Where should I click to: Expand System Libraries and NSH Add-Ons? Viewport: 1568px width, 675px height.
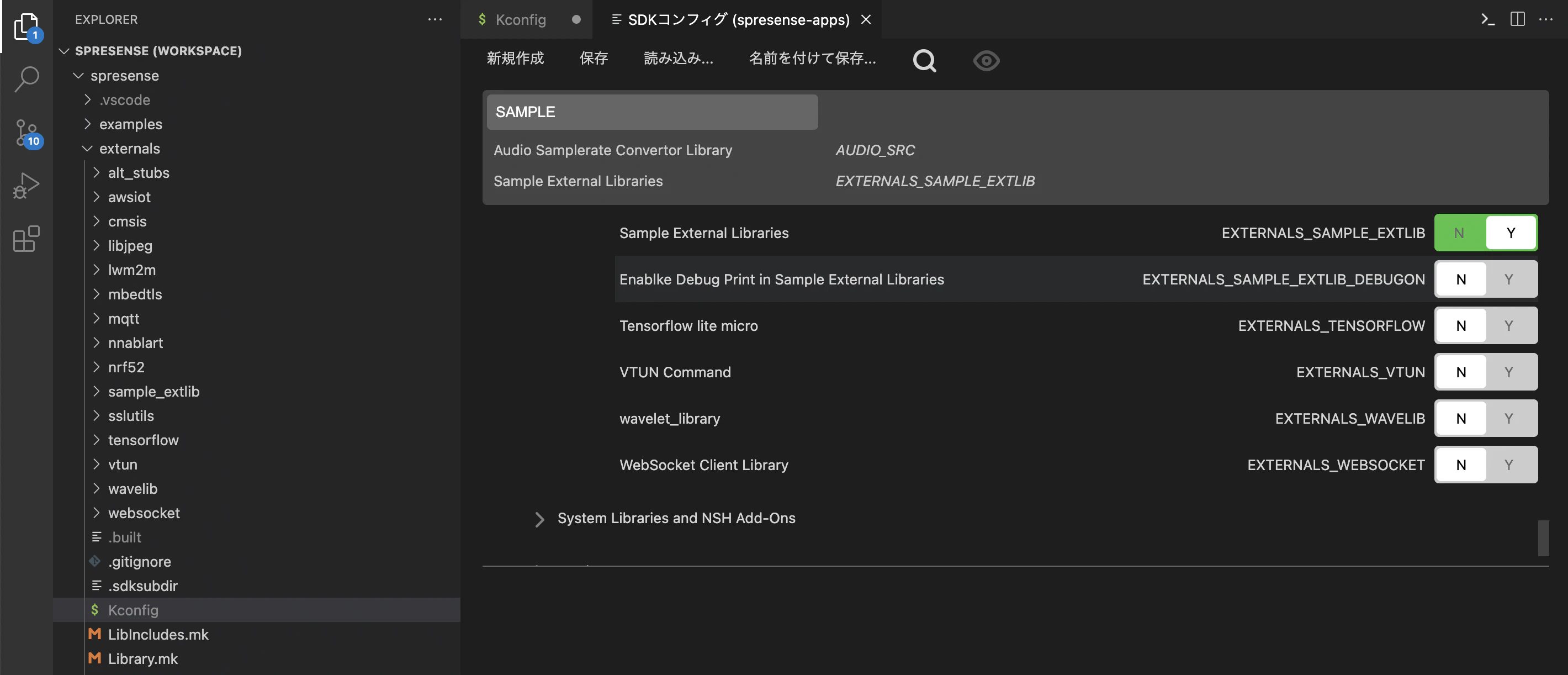pos(539,519)
